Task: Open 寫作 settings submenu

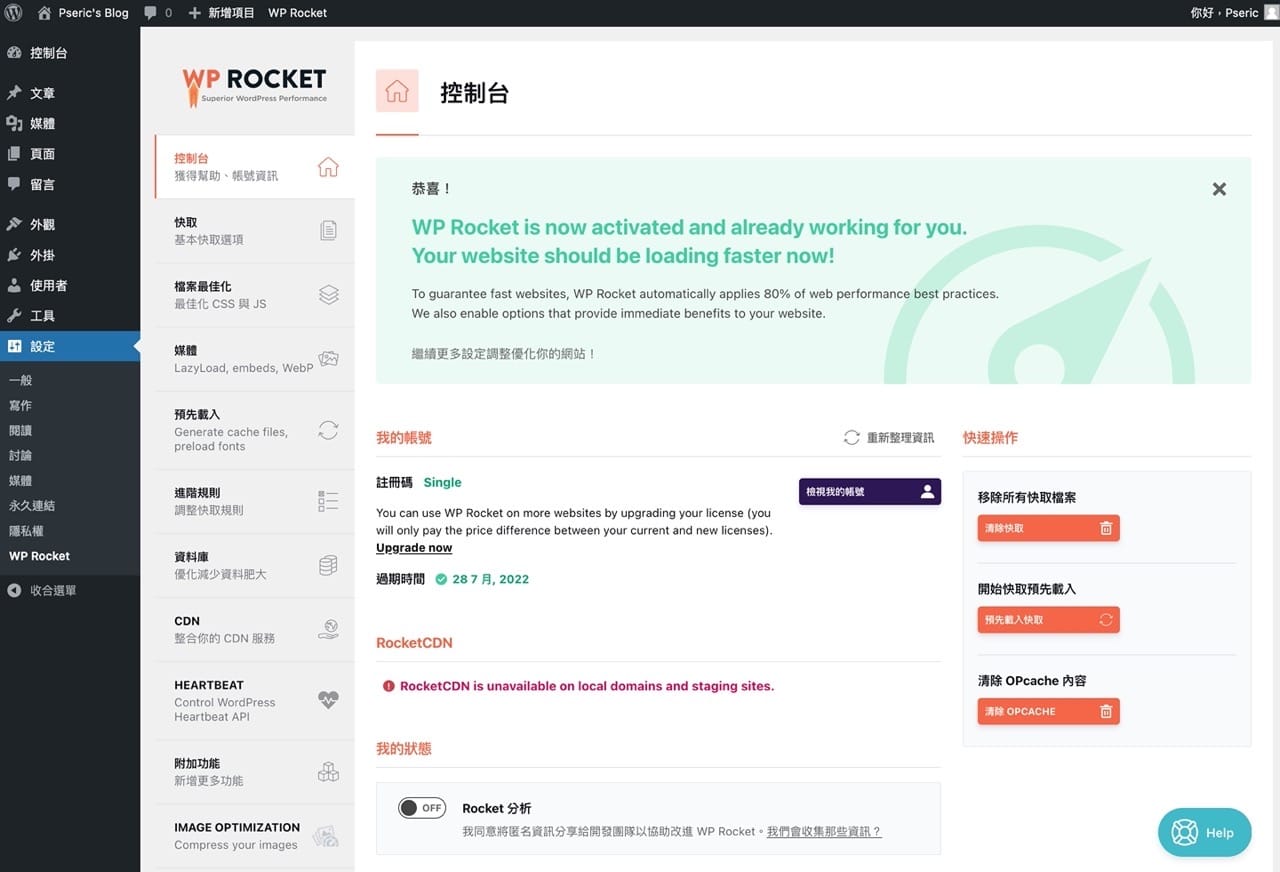Action: tap(21, 405)
